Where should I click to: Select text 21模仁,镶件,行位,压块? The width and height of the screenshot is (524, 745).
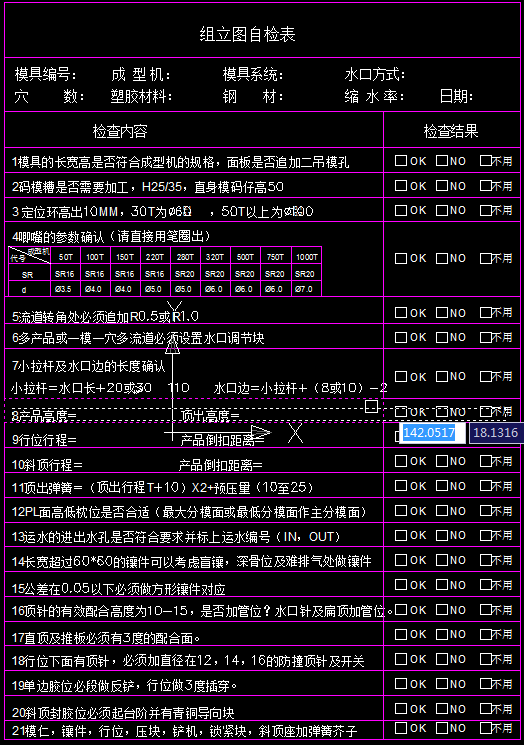click(84, 731)
